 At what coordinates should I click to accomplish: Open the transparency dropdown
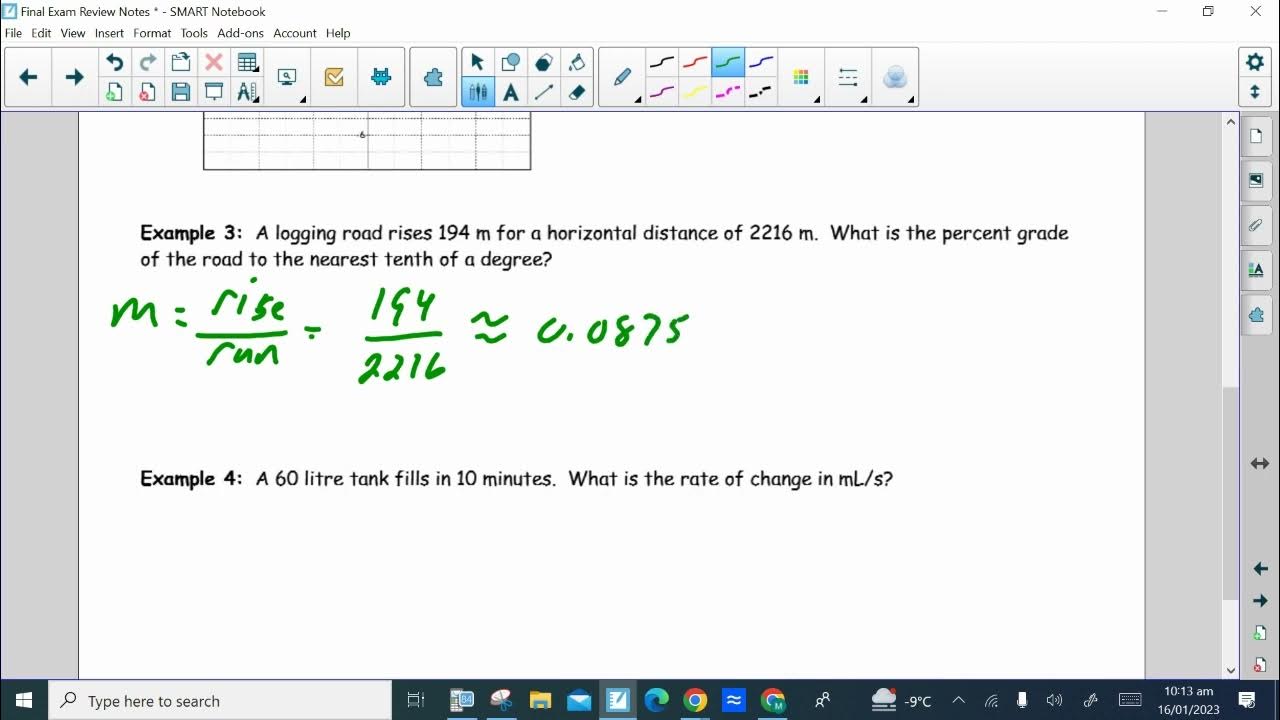tap(895, 77)
